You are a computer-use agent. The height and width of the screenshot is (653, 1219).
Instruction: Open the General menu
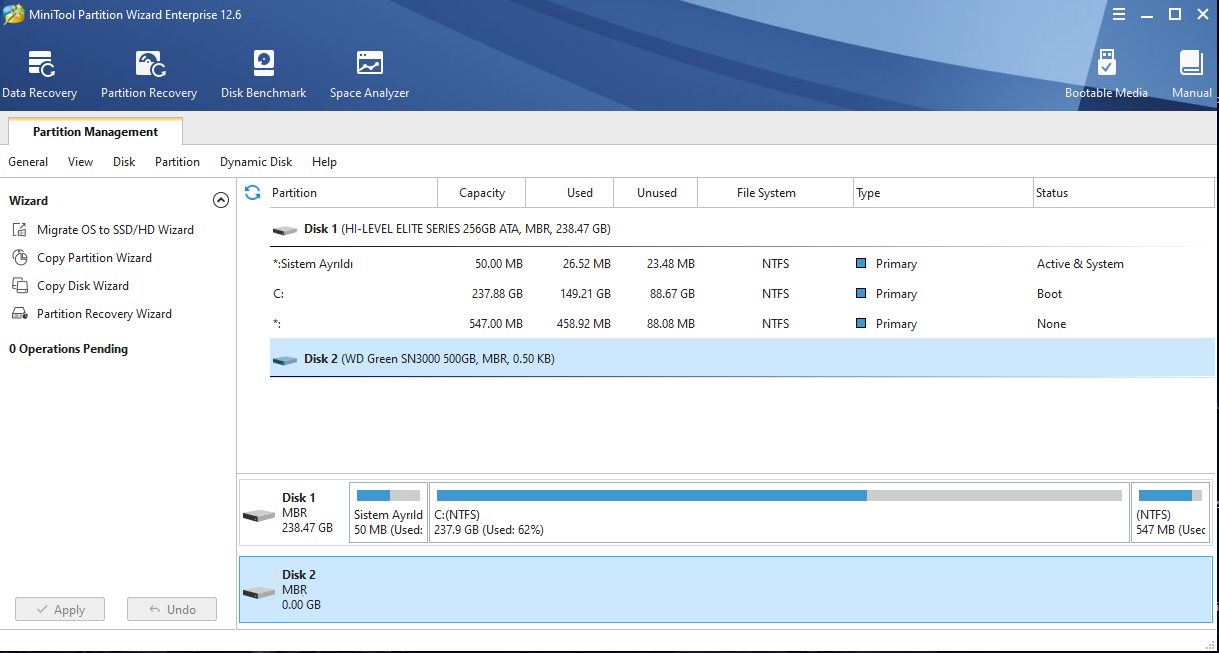pyautogui.click(x=28, y=162)
